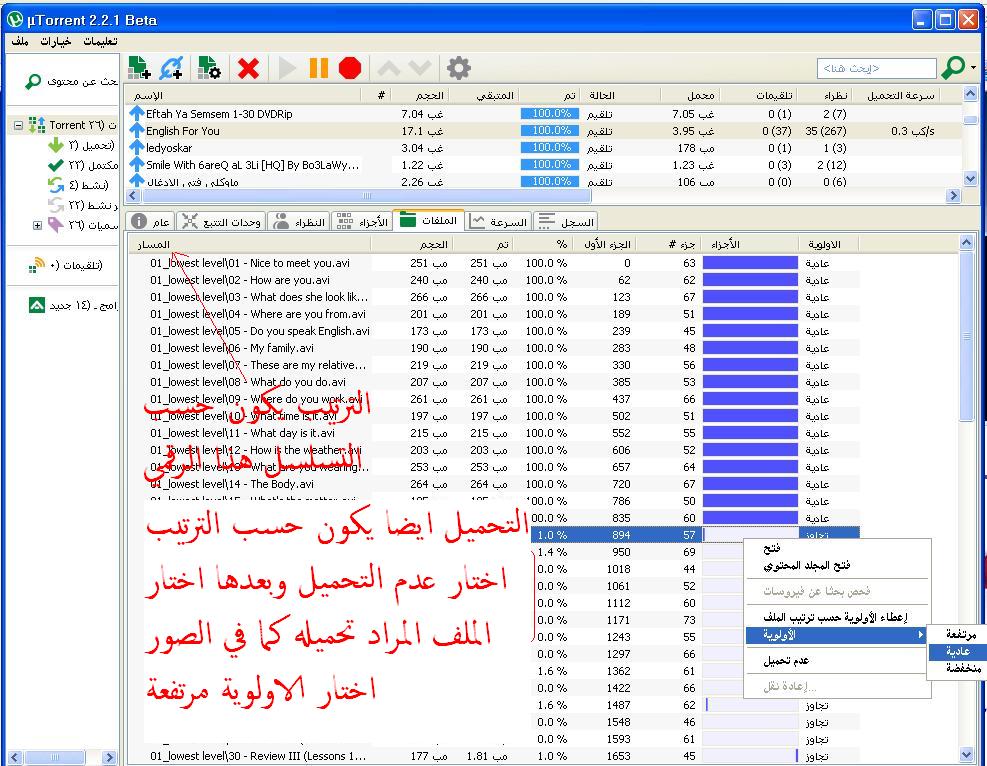Open the search engine dropdown arrow
Screen dimensions: 987x766
click(x=974, y=68)
